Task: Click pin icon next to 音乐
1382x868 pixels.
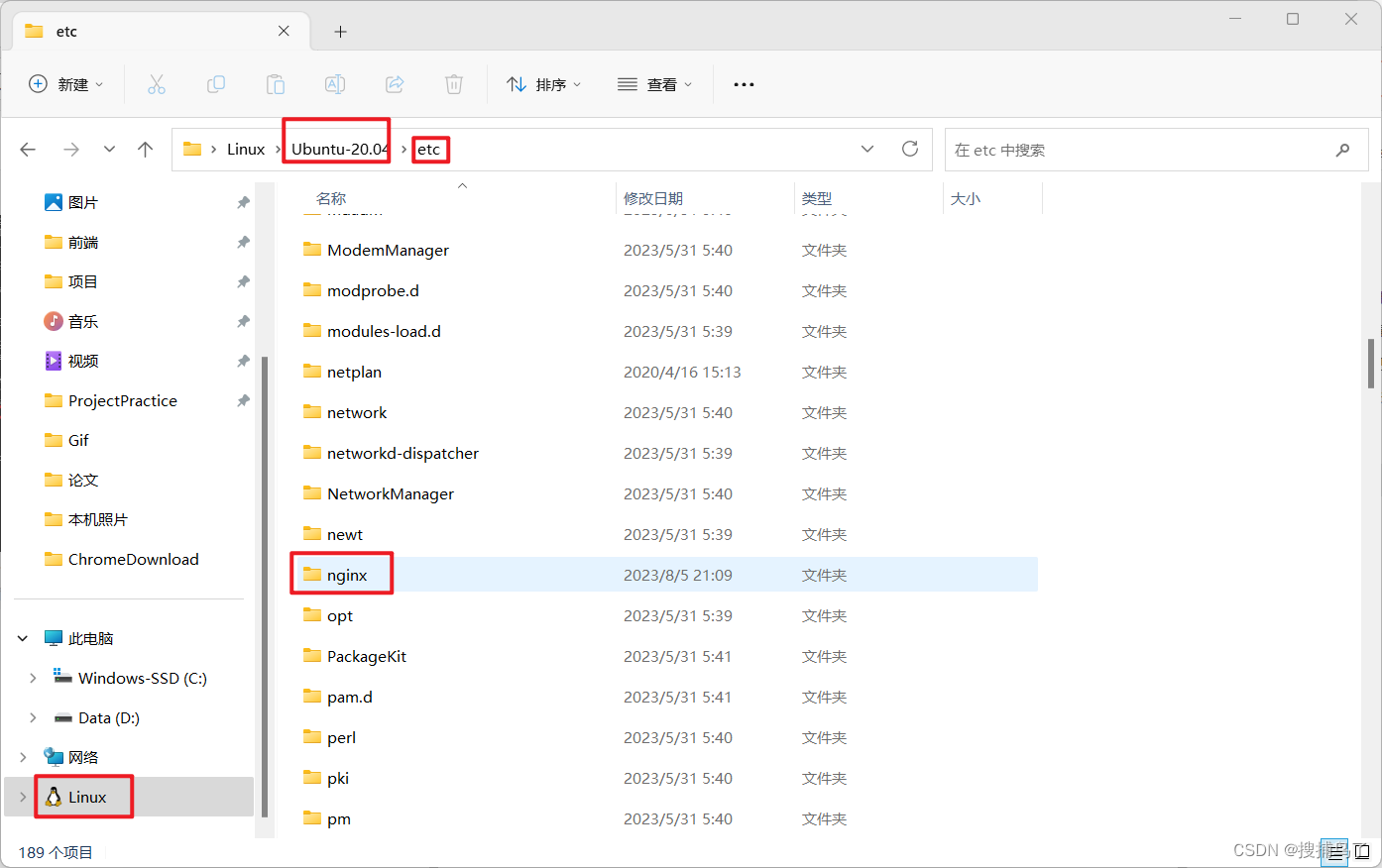Action: coord(243,321)
